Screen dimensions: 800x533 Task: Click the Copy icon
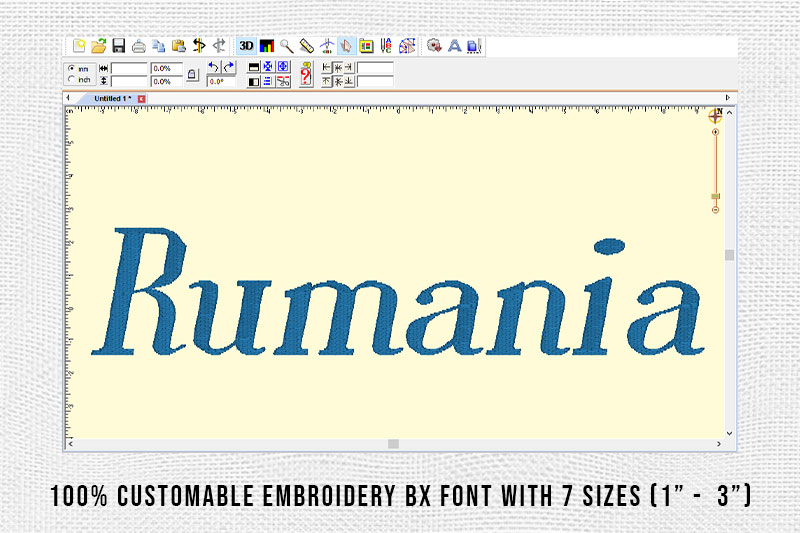click(x=159, y=46)
